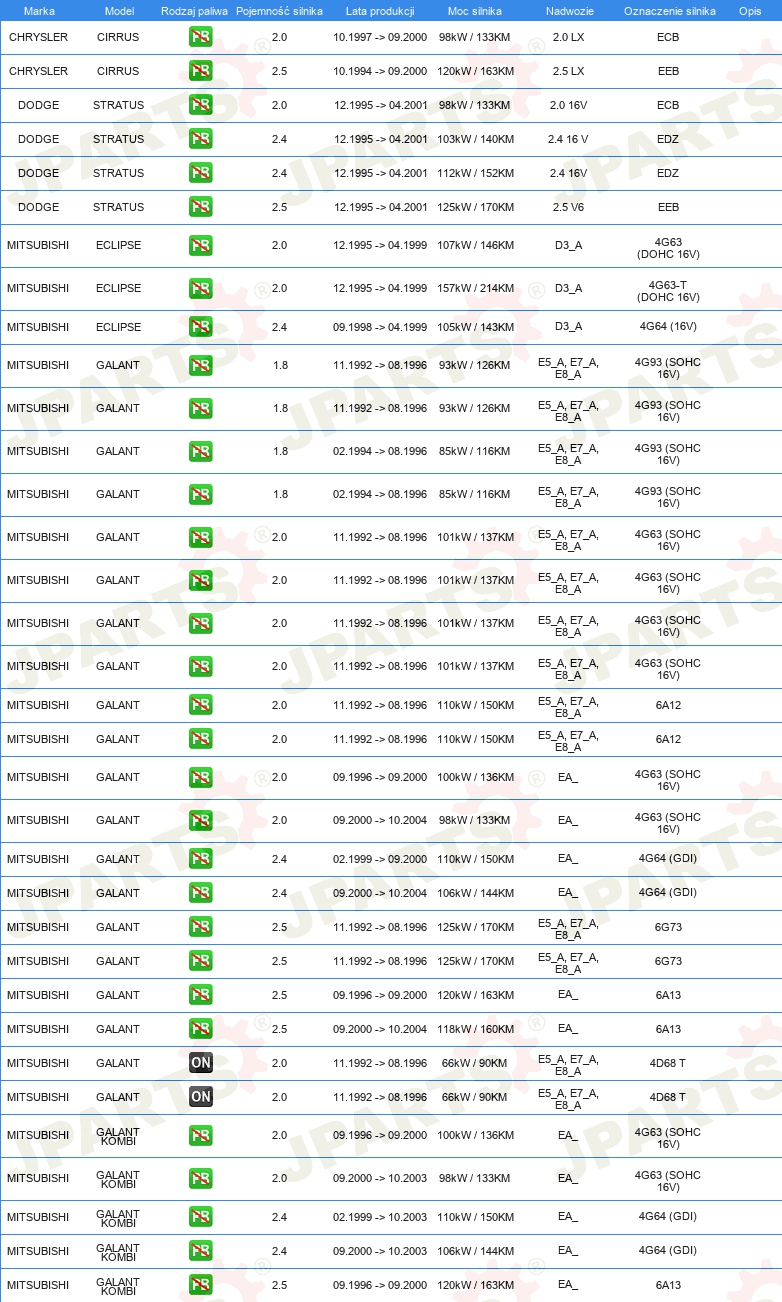Click fuel icon for Galant Kombi 2.4 110kW row
Screen dimensions: 782x1302
[200, 1217]
